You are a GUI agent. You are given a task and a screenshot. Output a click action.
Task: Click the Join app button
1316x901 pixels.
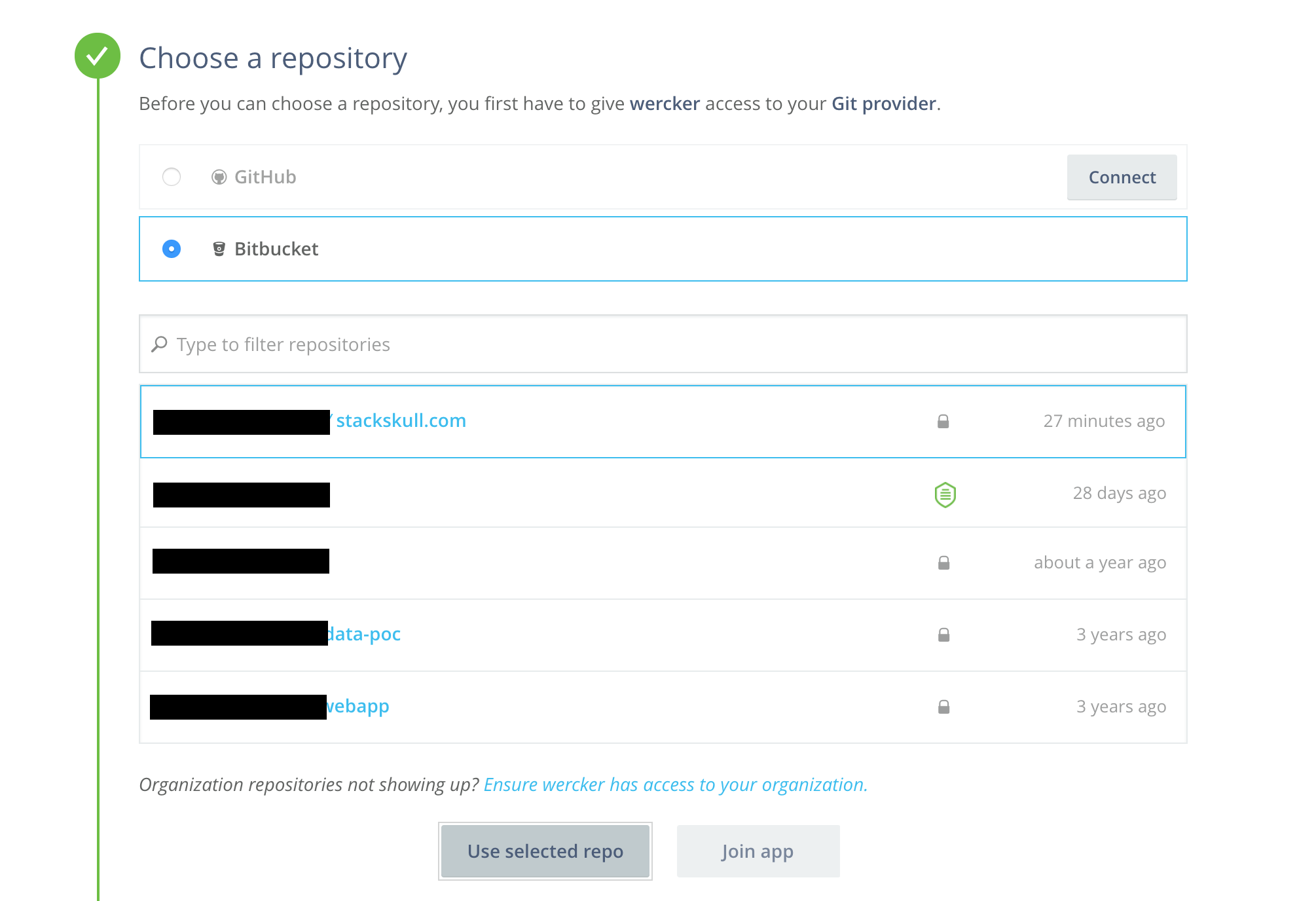pos(756,851)
